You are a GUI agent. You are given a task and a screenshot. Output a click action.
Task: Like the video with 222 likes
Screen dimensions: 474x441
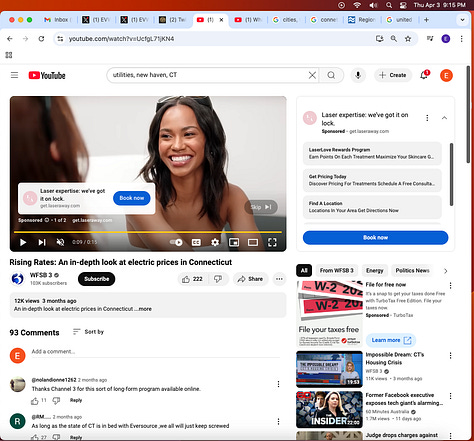pyautogui.click(x=193, y=279)
